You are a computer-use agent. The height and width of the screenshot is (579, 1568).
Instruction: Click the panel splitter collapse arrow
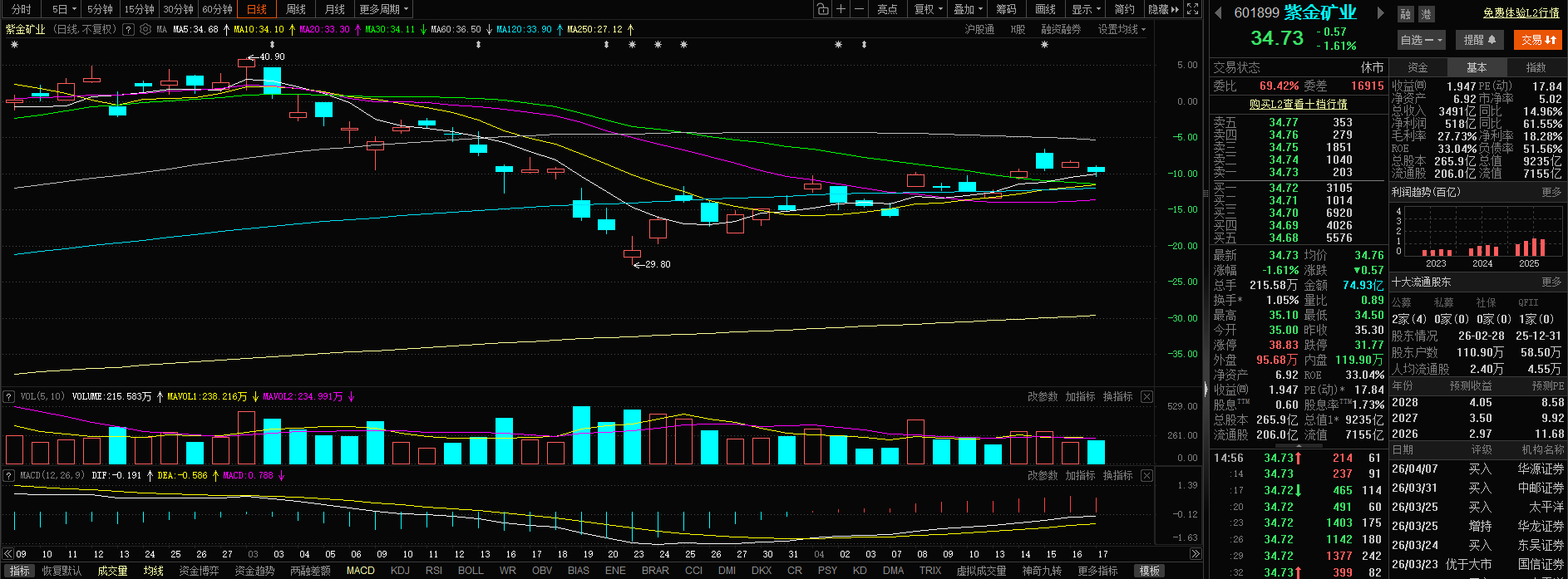1206,388
